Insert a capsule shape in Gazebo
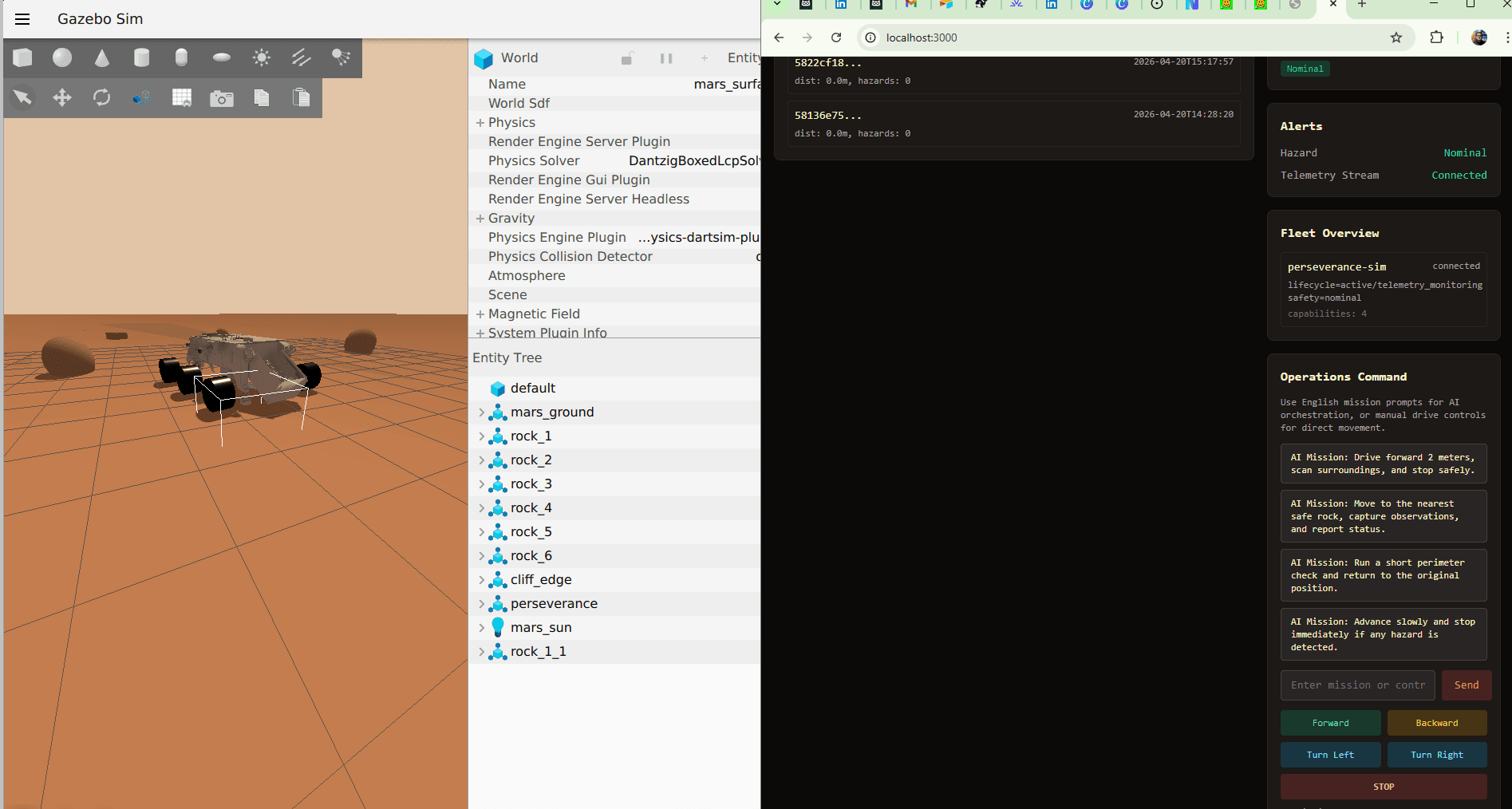 click(x=181, y=57)
